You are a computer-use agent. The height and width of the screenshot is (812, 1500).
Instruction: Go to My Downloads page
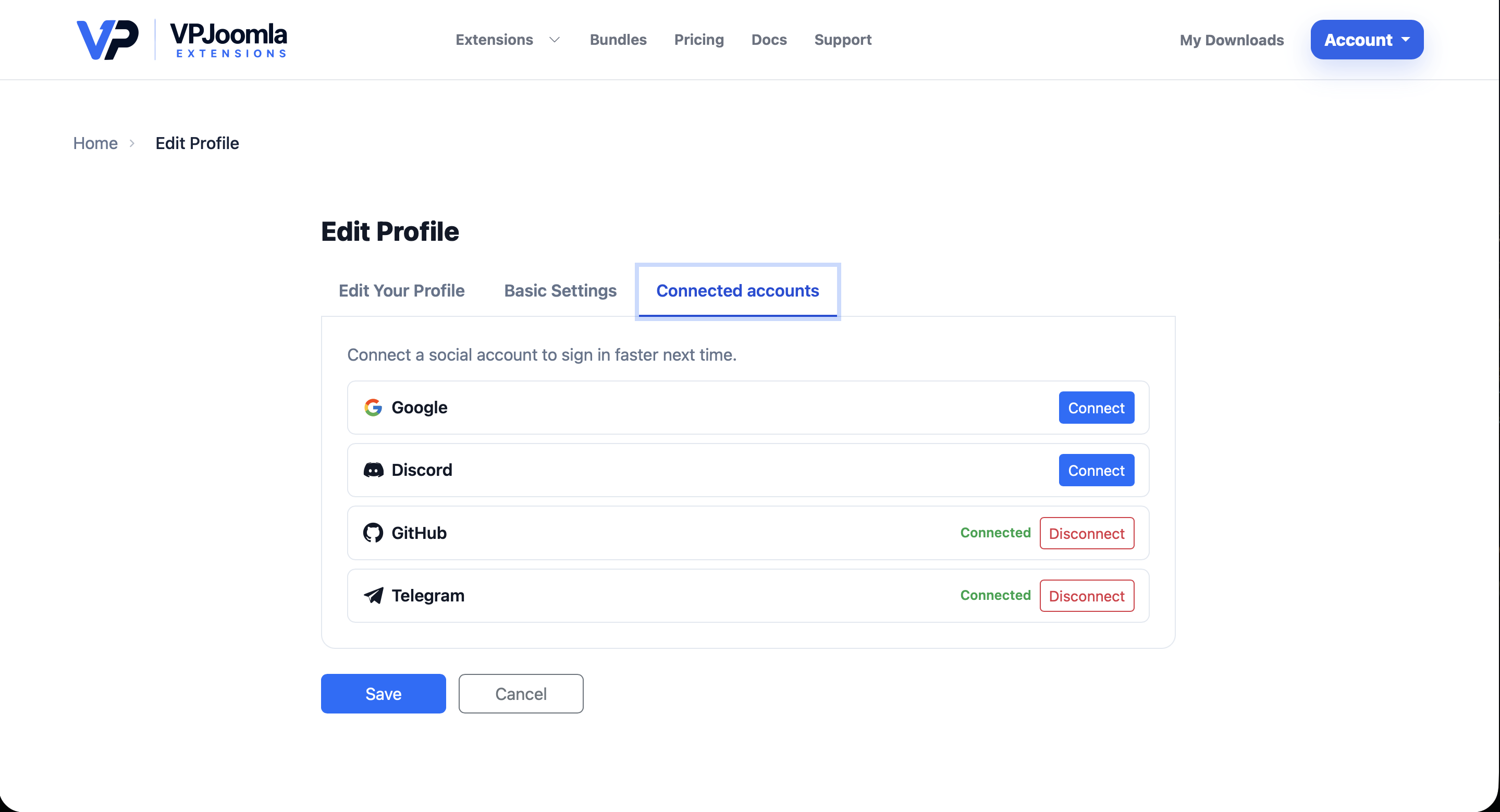pyautogui.click(x=1232, y=40)
